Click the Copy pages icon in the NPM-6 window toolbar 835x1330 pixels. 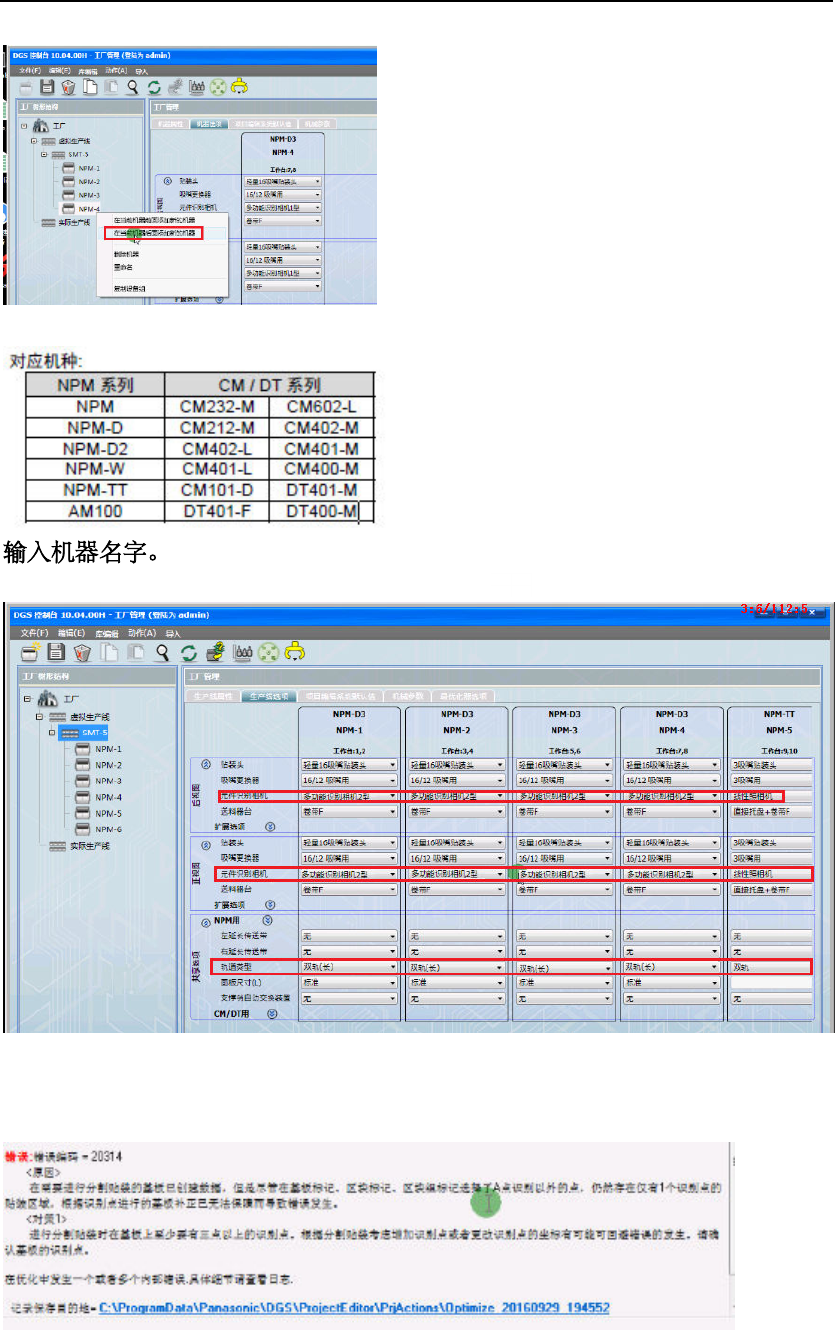[108, 651]
